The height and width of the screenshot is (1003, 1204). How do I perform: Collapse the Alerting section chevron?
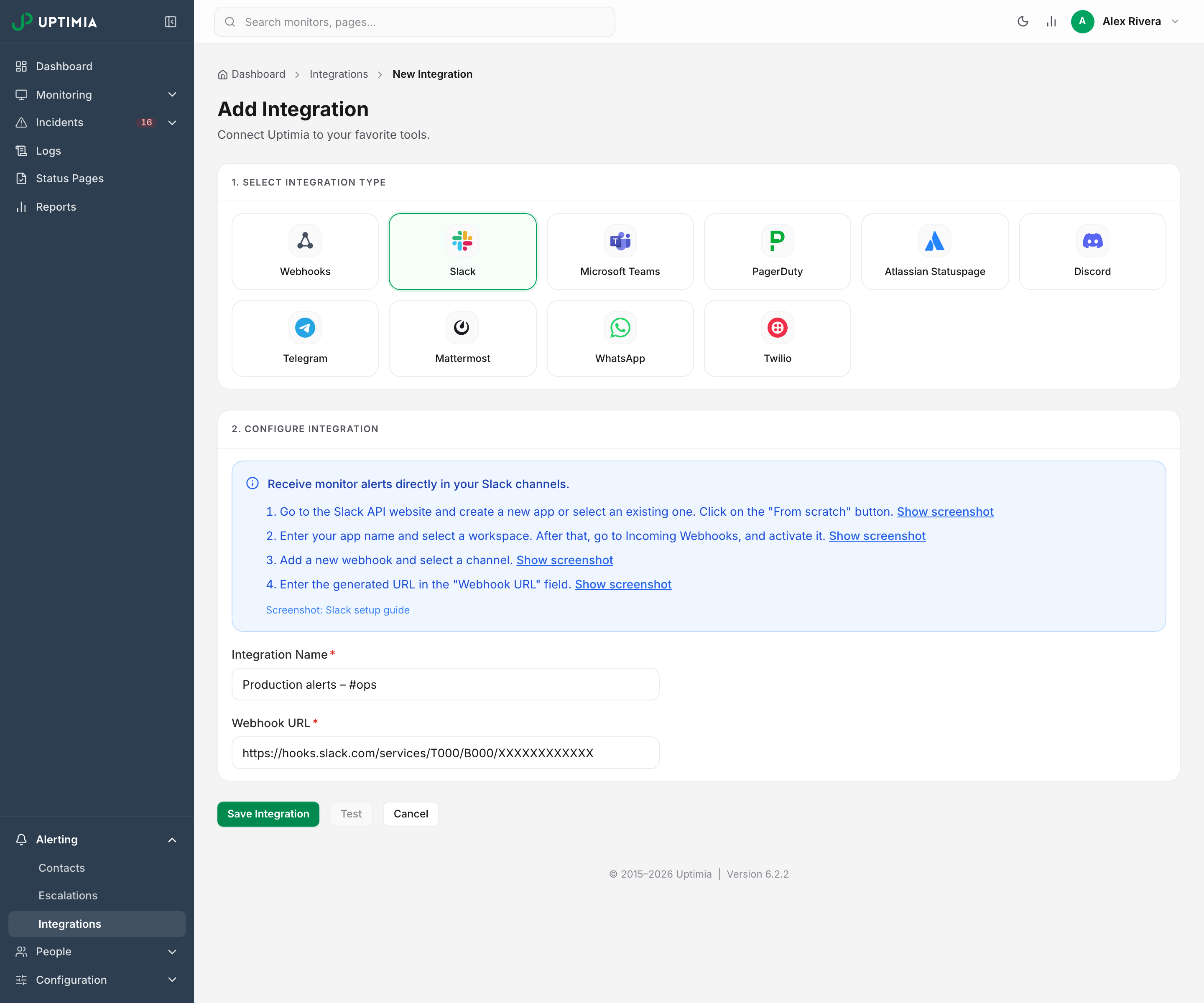click(x=172, y=840)
